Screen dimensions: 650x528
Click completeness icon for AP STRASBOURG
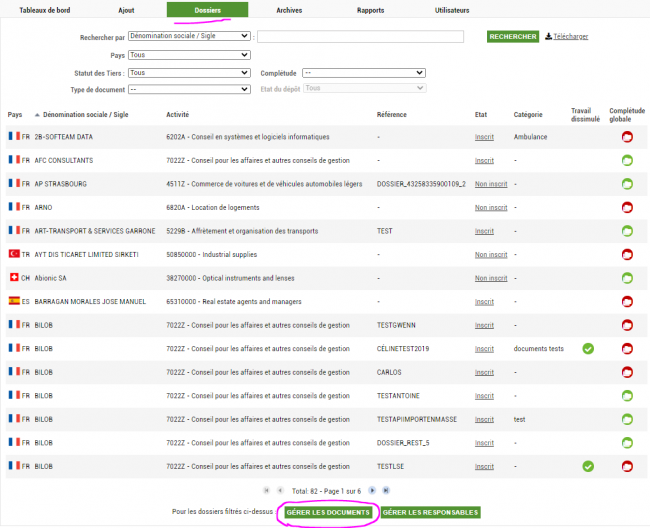click(x=627, y=184)
